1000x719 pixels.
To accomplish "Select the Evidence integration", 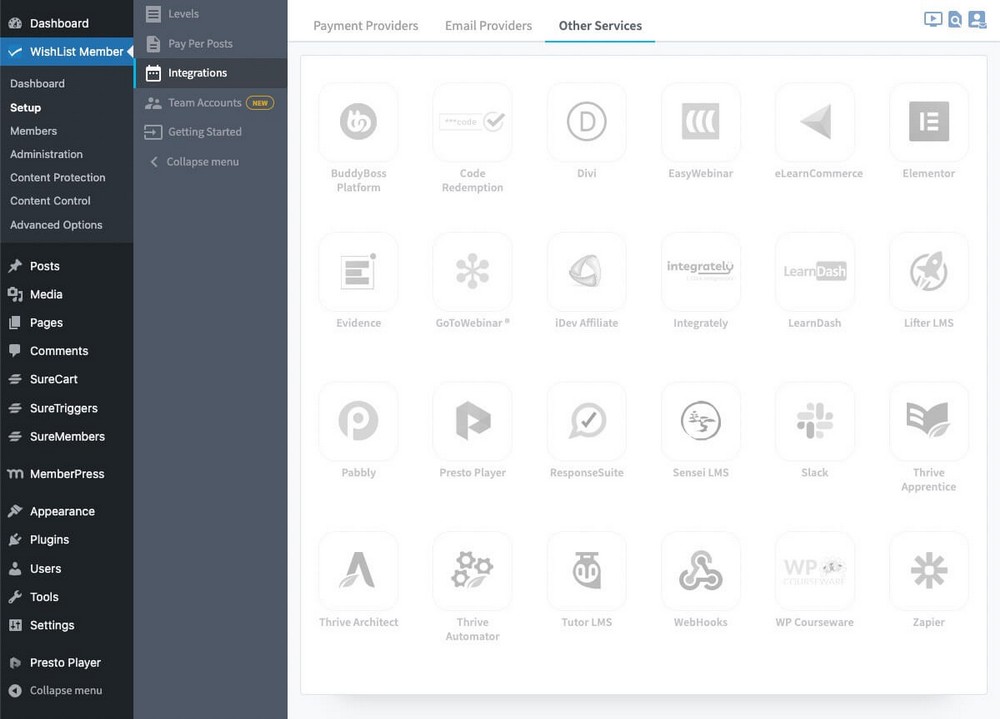I will [x=358, y=271].
